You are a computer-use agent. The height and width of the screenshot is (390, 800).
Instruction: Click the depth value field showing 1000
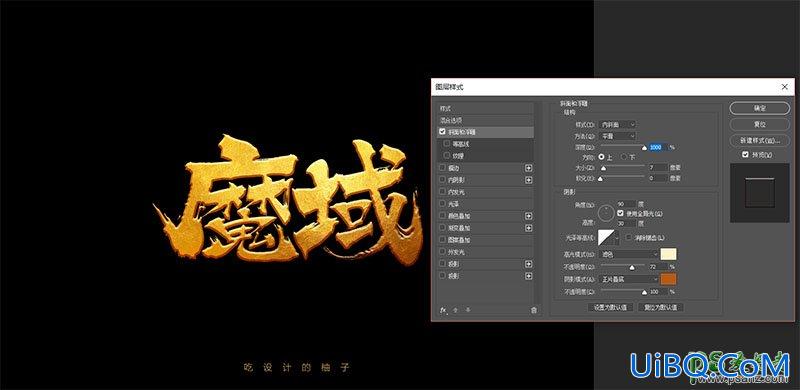658,147
